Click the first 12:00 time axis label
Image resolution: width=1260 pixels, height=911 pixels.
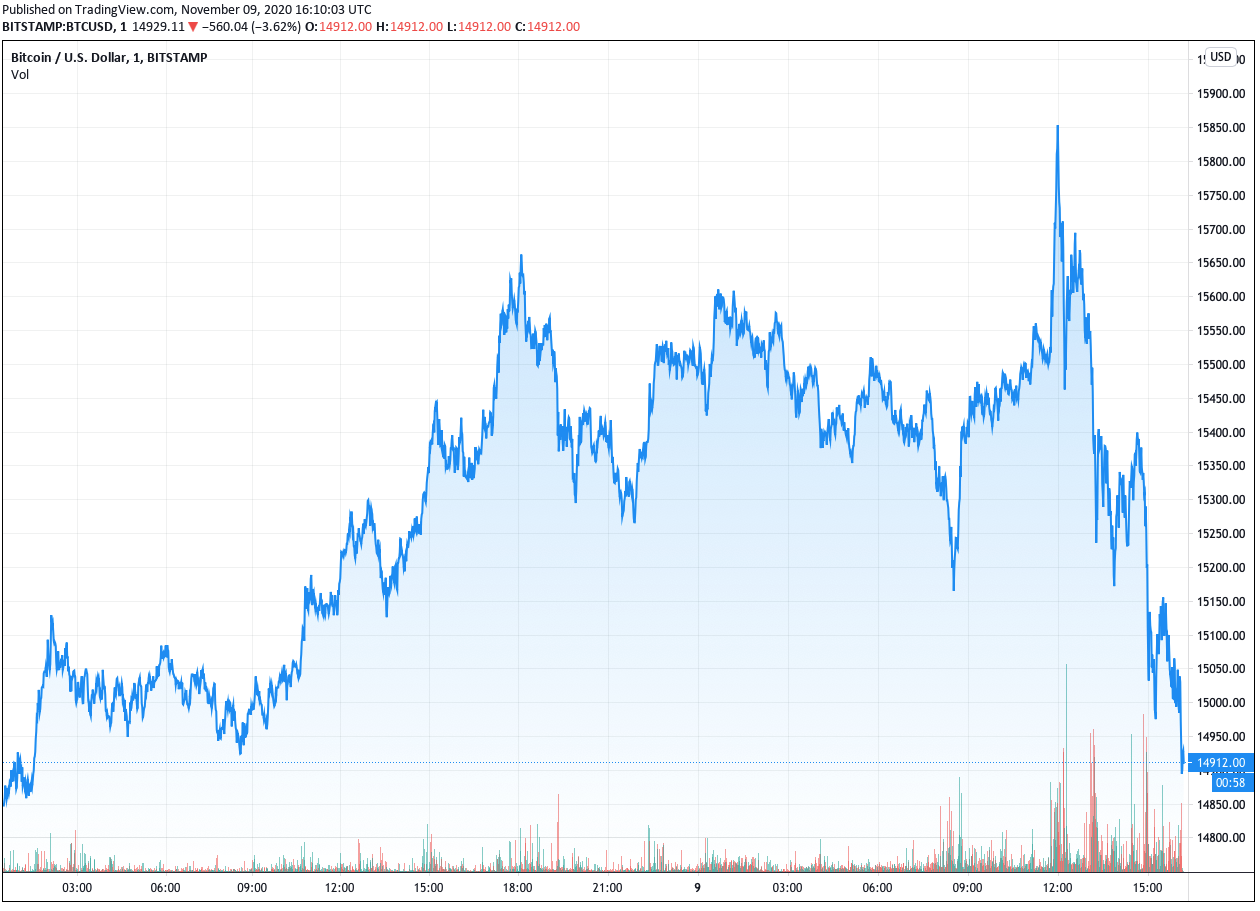[x=339, y=888]
